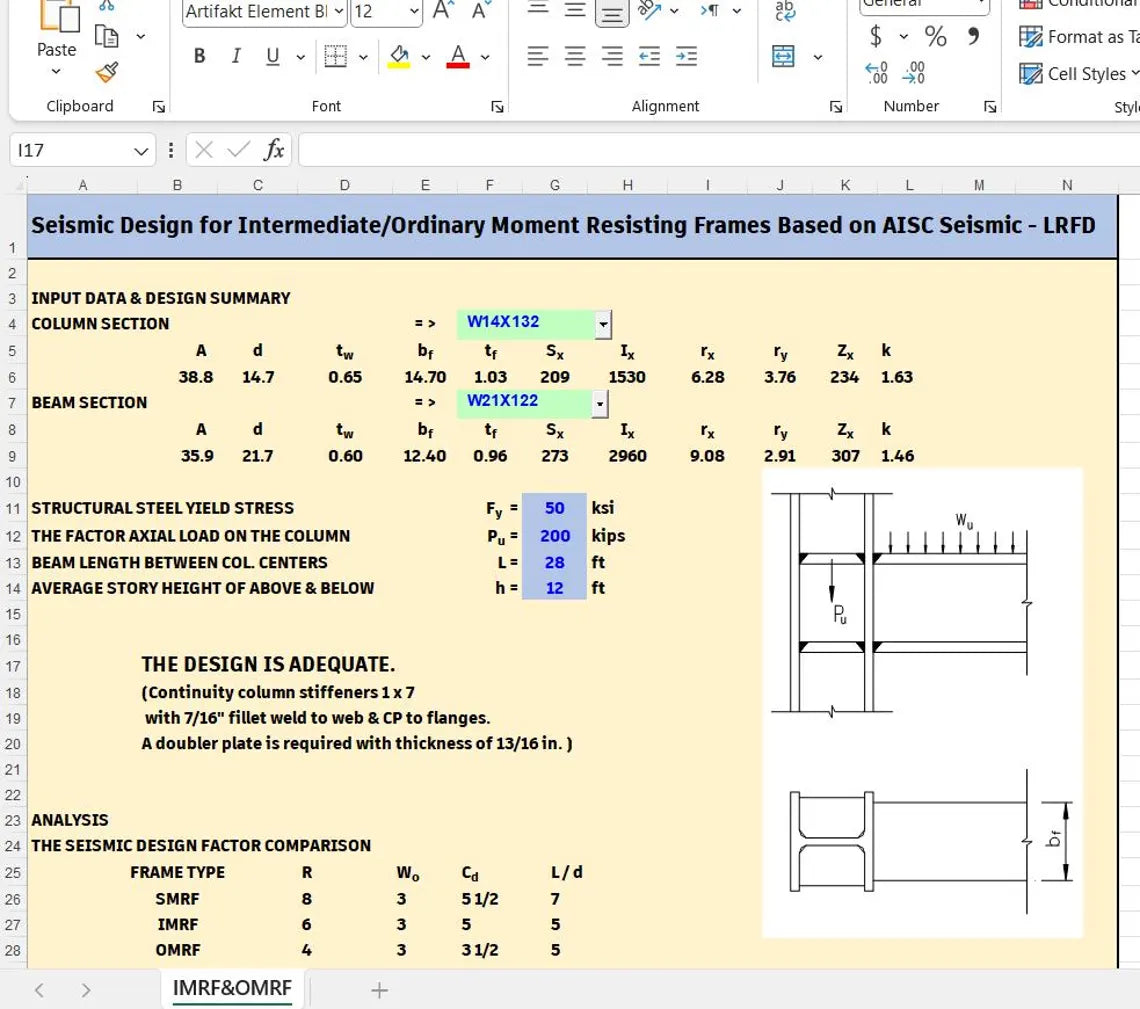Expand the font size dropdown
The height and width of the screenshot is (1009, 1140).
[x=414, y=11]
